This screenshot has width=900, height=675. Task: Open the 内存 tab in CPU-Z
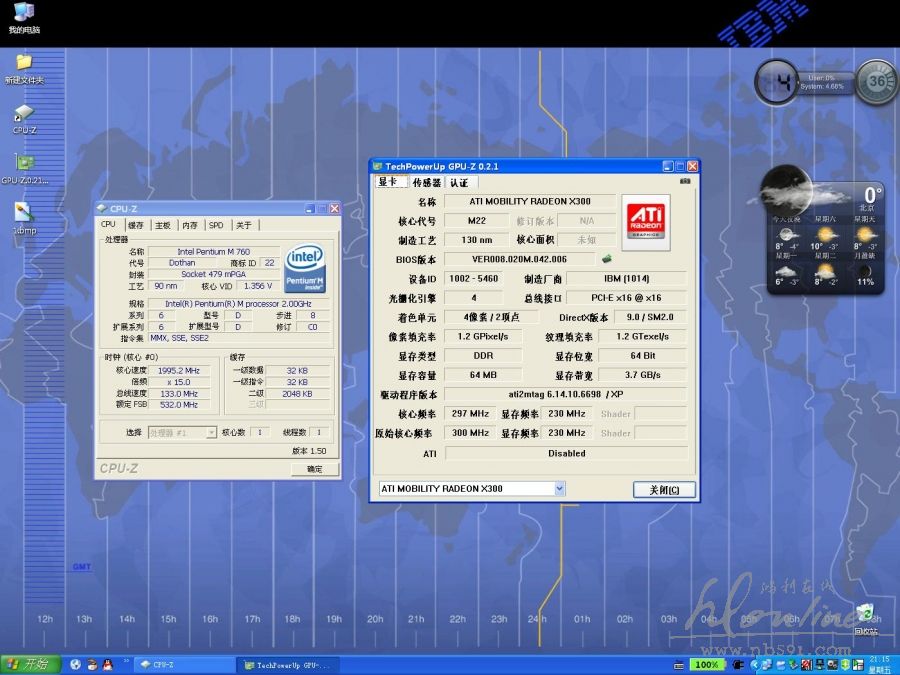190,225
